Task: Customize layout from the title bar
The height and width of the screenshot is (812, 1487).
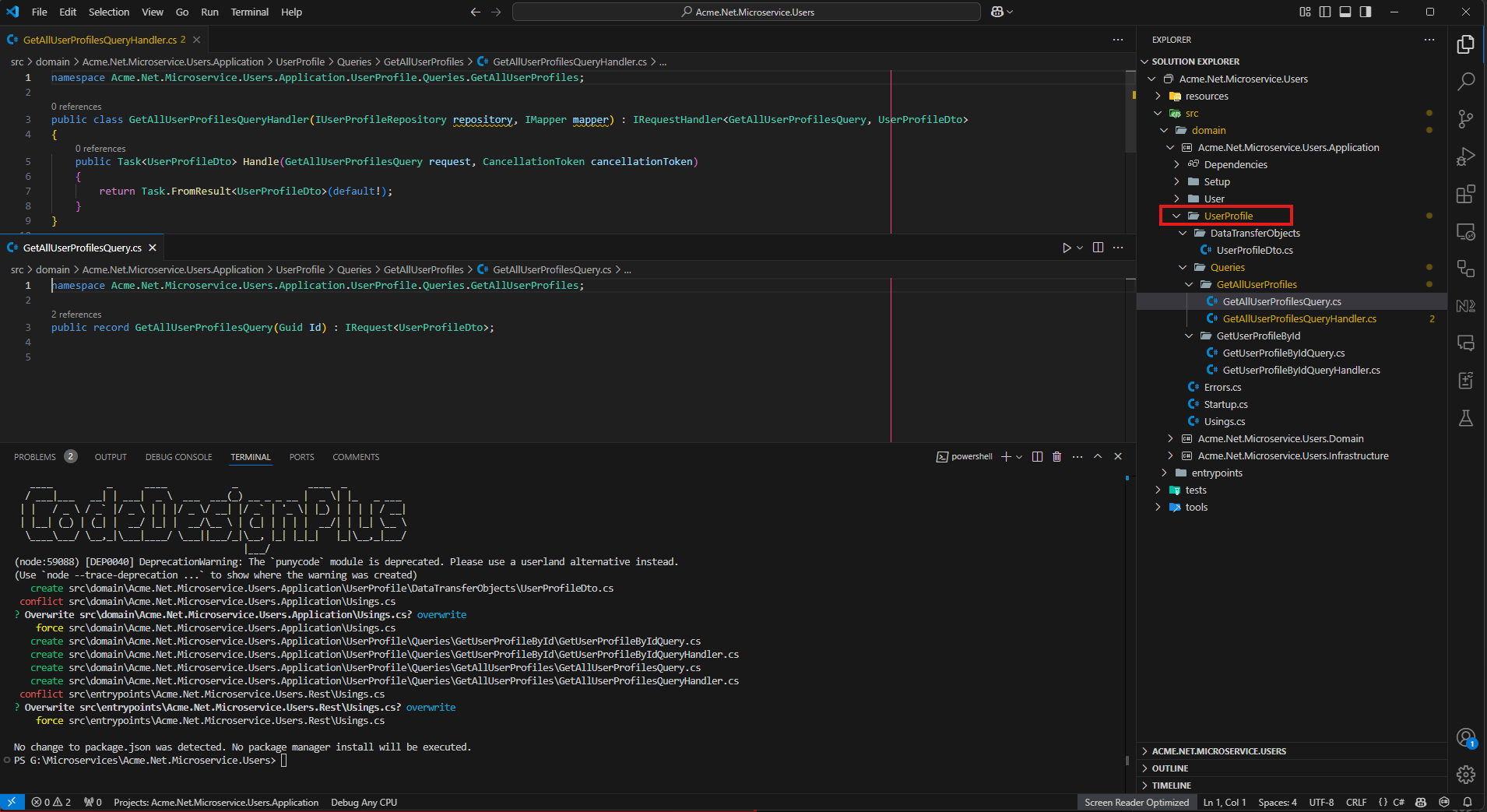Action: 1305,12
